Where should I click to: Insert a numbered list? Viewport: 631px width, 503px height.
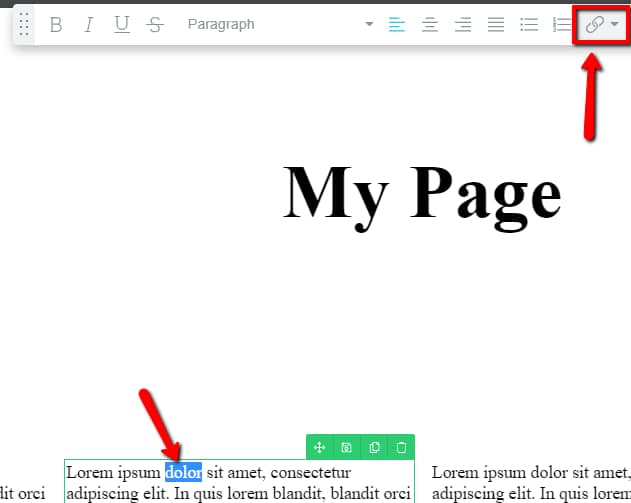click(x=561, y=25)
